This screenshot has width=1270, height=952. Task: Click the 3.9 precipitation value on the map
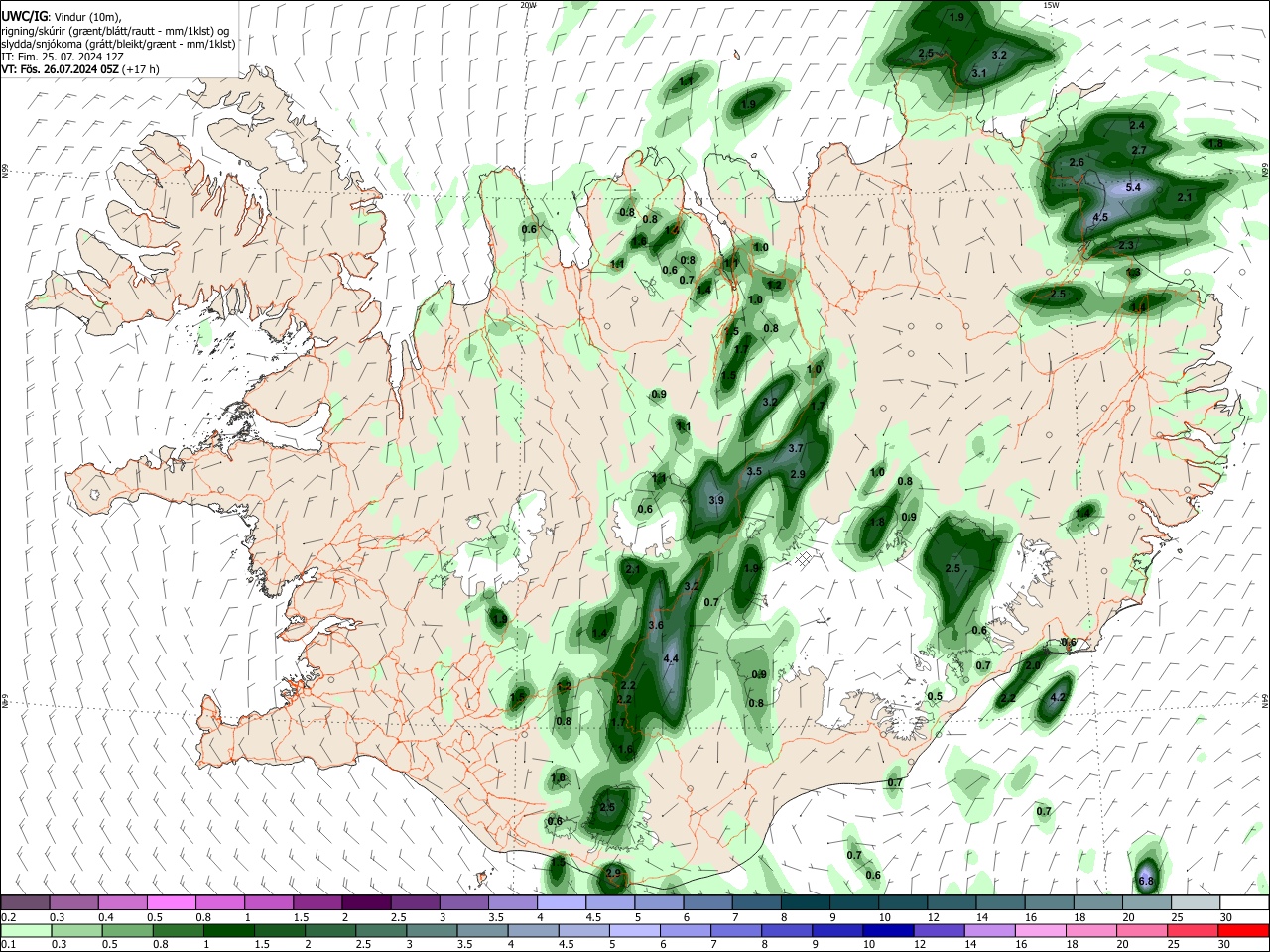click(716, 500)
